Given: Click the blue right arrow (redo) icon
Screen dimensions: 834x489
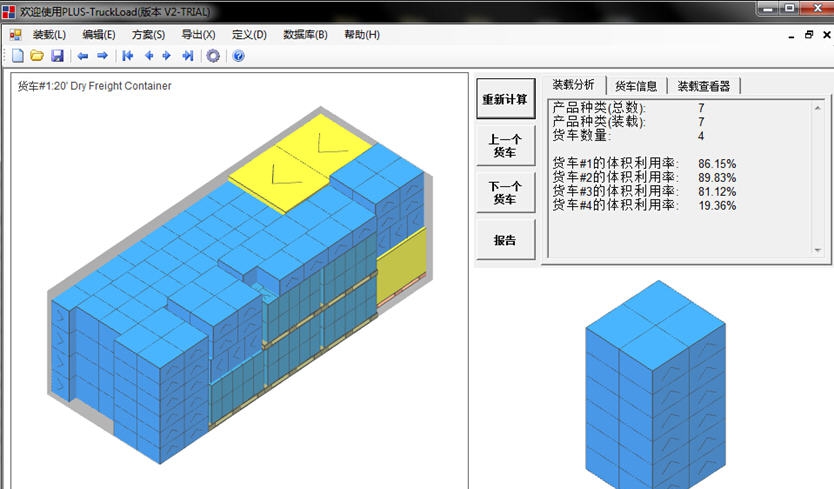Looking at the screenshot, I should coord(102,56).
